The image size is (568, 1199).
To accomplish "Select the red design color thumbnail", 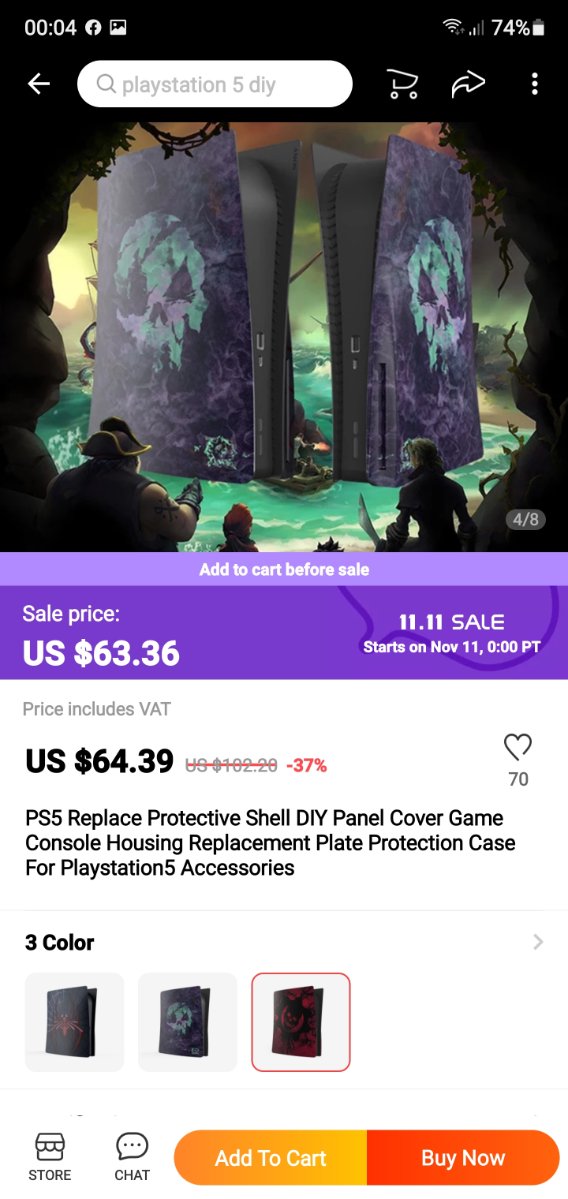I will [300, 1022].
